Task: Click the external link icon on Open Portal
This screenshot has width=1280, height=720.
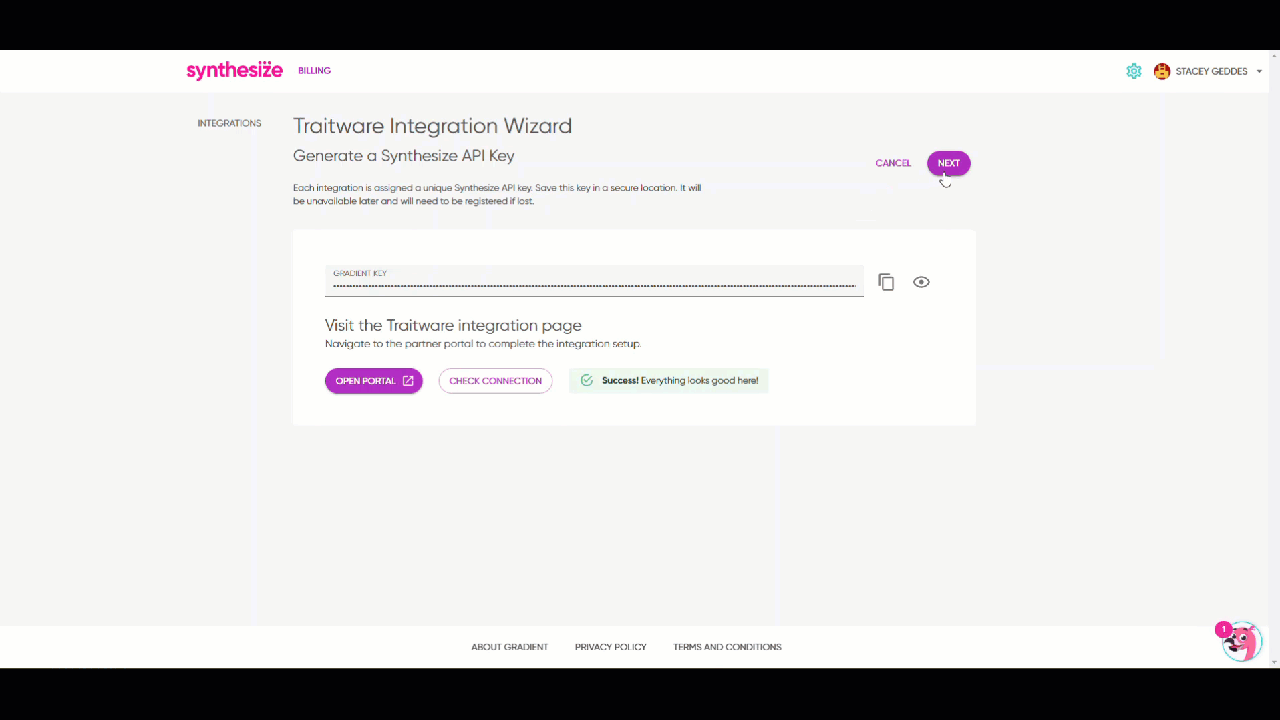Action: pos(407,380)
